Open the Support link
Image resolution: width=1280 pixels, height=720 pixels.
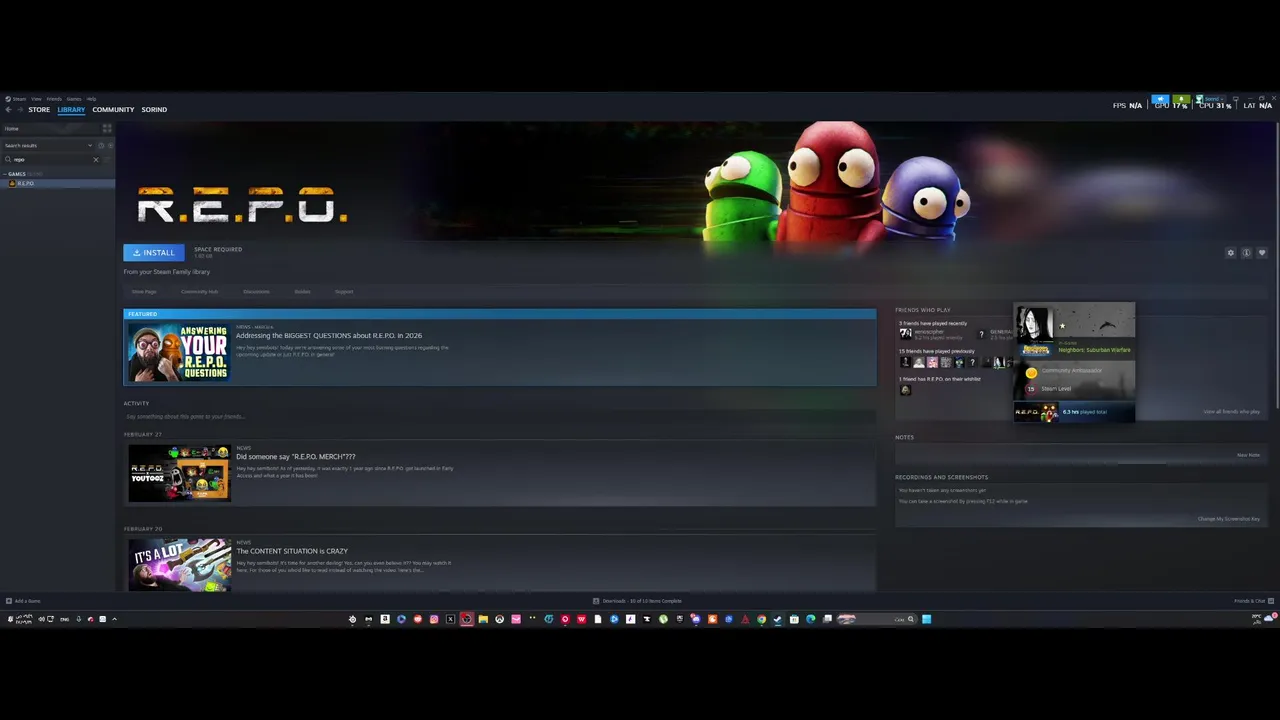(344, 292)
